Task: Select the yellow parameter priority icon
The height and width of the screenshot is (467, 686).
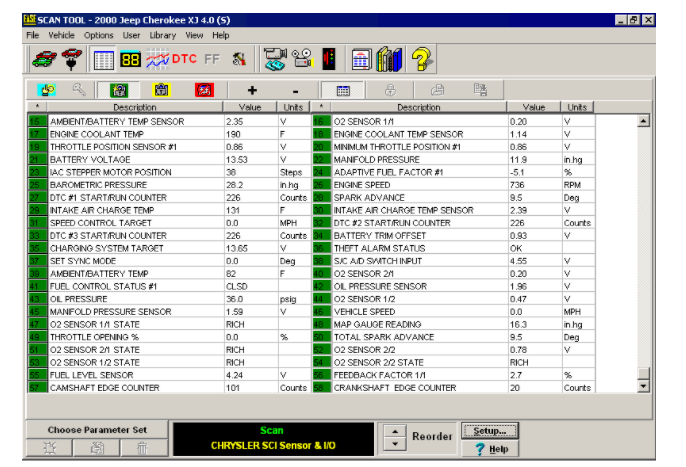Action: point(161,90)
